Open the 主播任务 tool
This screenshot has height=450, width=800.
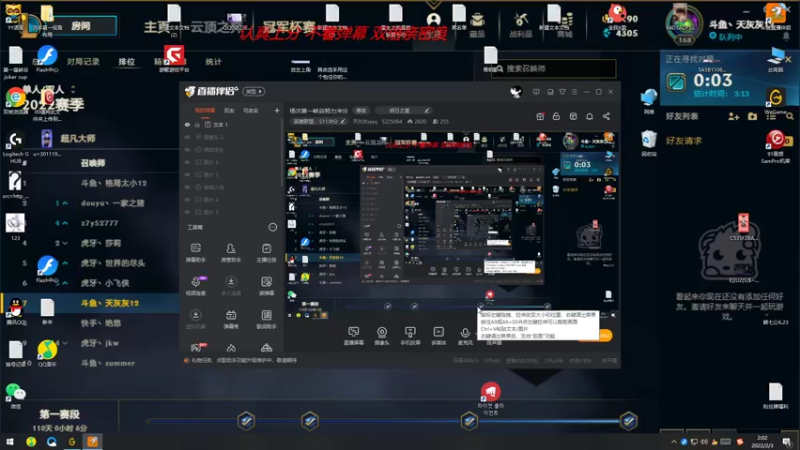coord(266,253)
